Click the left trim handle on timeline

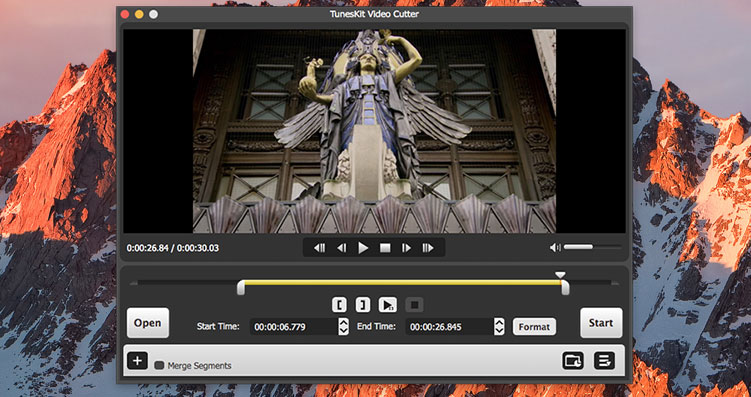click(241, 287)
